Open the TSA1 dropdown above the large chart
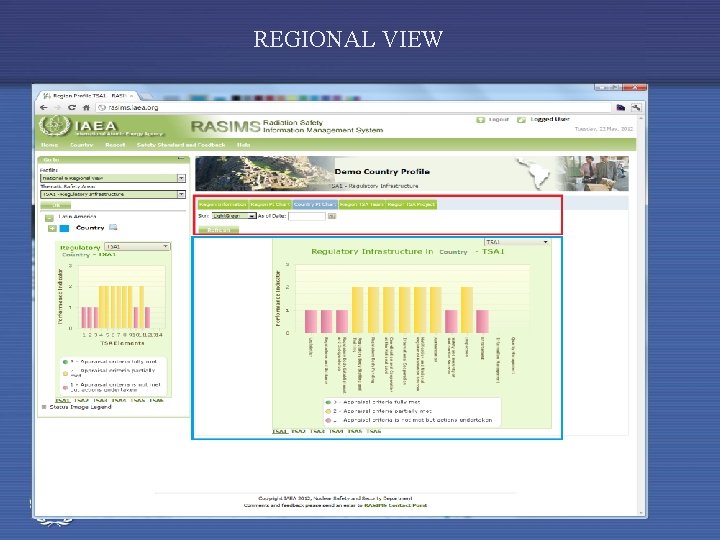Image resolution: width=720 pixels, height=540 pixels. (517, 242)
